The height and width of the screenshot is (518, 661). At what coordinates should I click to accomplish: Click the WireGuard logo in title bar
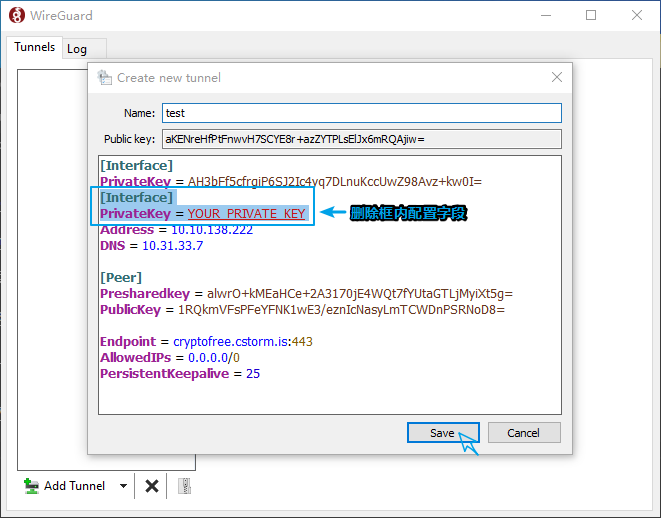click(17, 16)
